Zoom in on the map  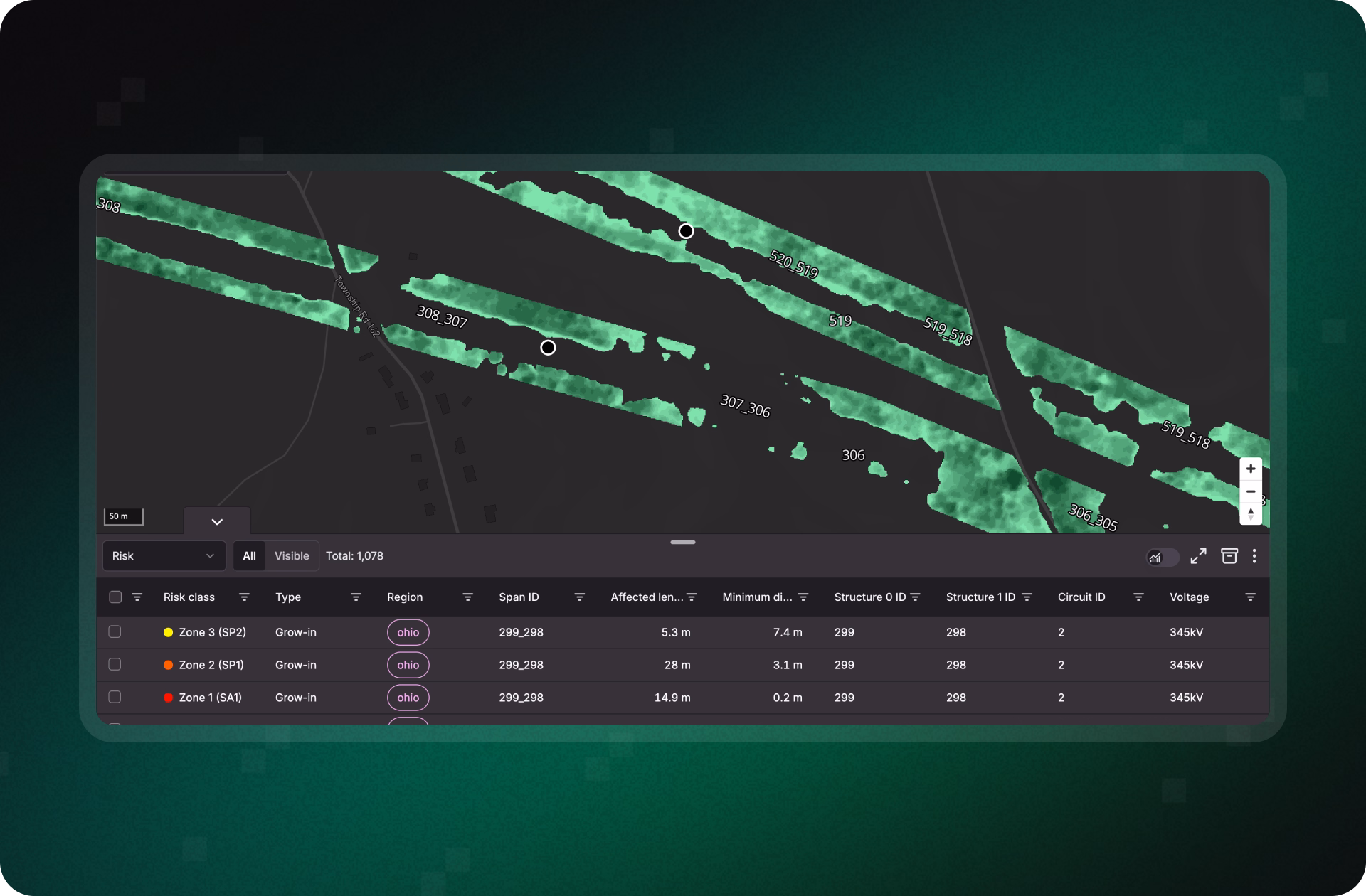[1250, 469]
